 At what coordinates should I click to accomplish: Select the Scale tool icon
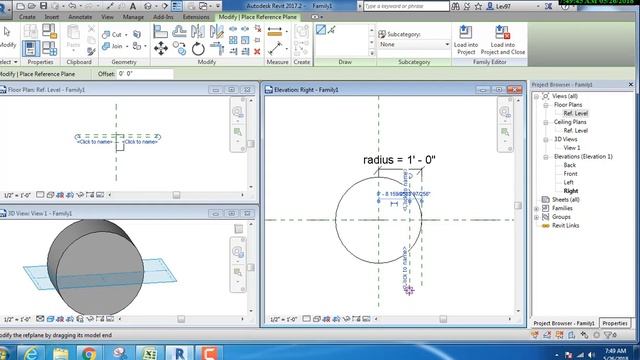tap(245, 40)
